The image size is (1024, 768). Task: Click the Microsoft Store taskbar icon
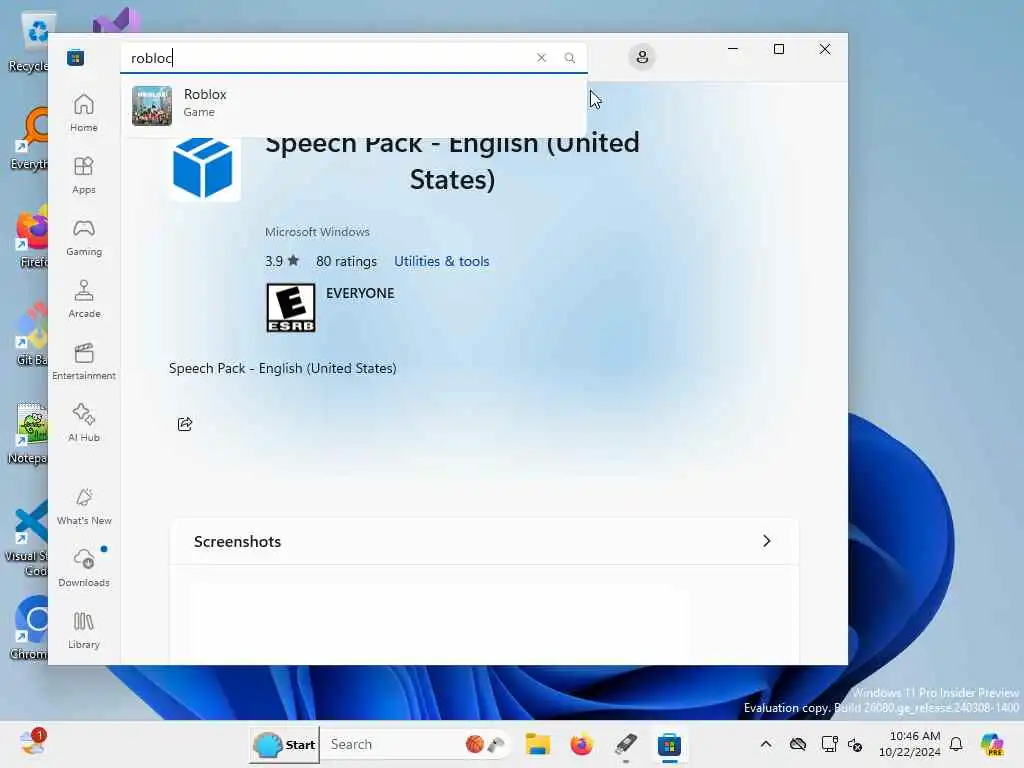point(669,744)
